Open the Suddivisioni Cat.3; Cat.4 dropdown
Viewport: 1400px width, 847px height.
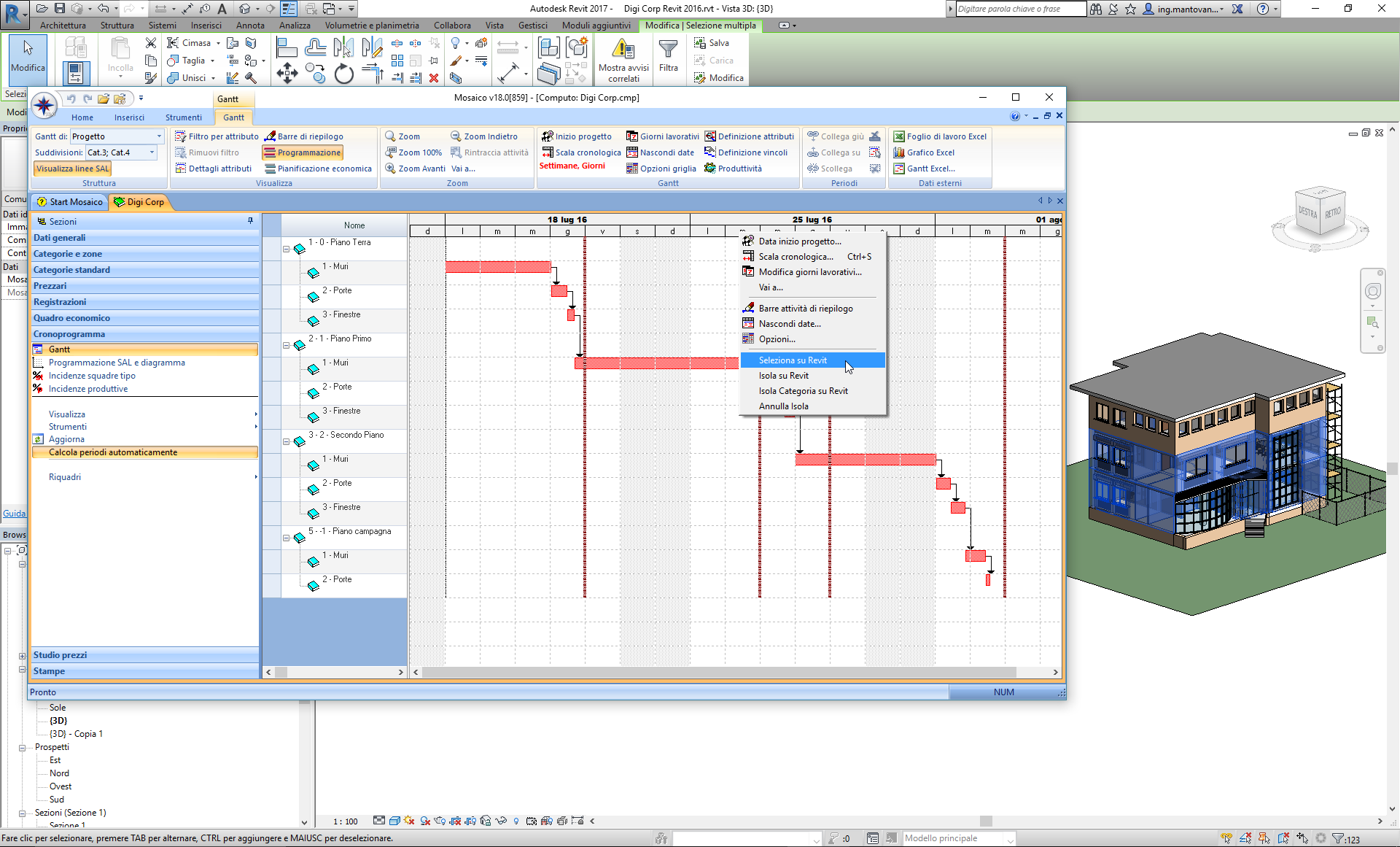tap(152, 152)
